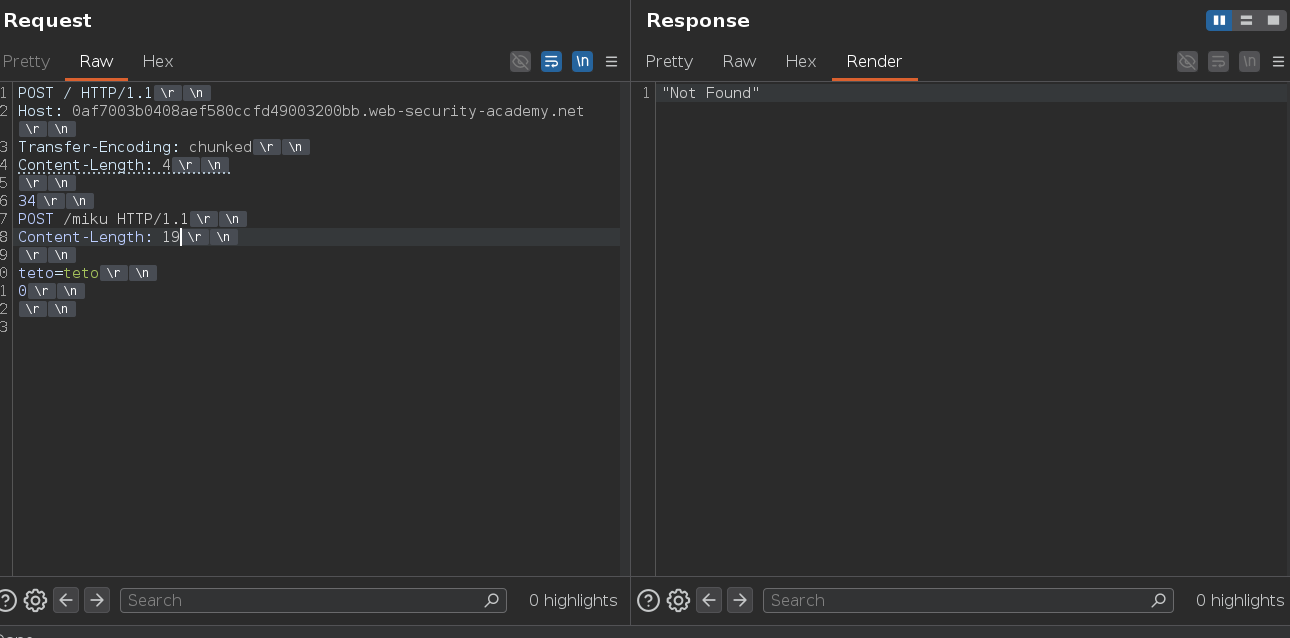This screenshot has height=638, width=1290.
Task: Open Request search settings gear
Action: click(x=35, y=600)
